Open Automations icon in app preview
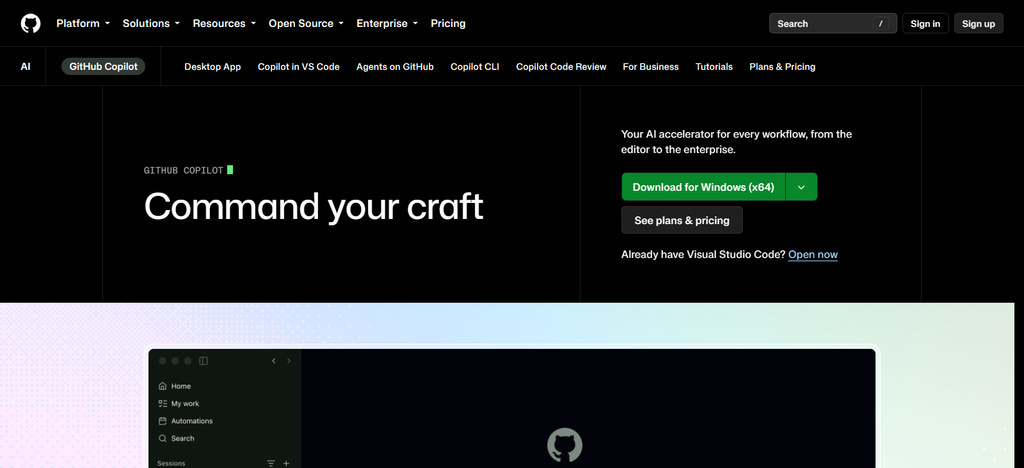 163,421
